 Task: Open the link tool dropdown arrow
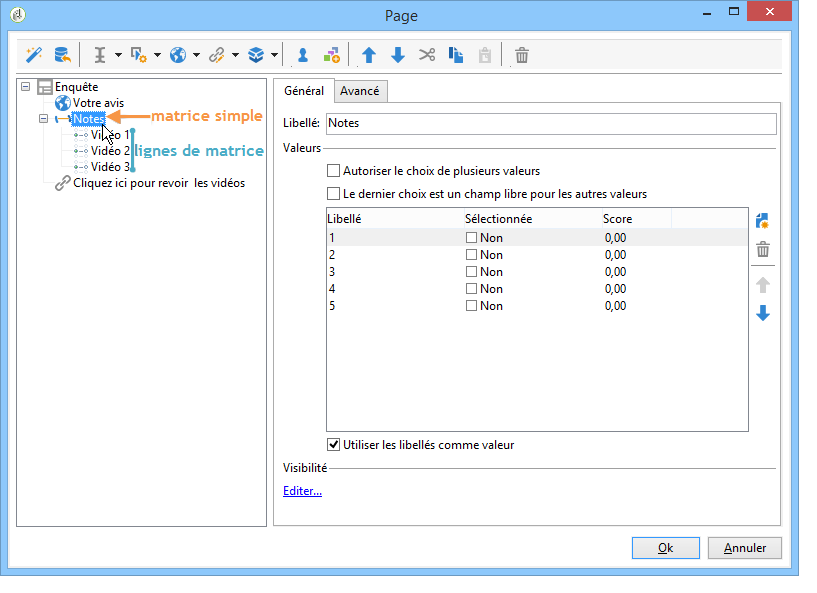pos(236,55)
